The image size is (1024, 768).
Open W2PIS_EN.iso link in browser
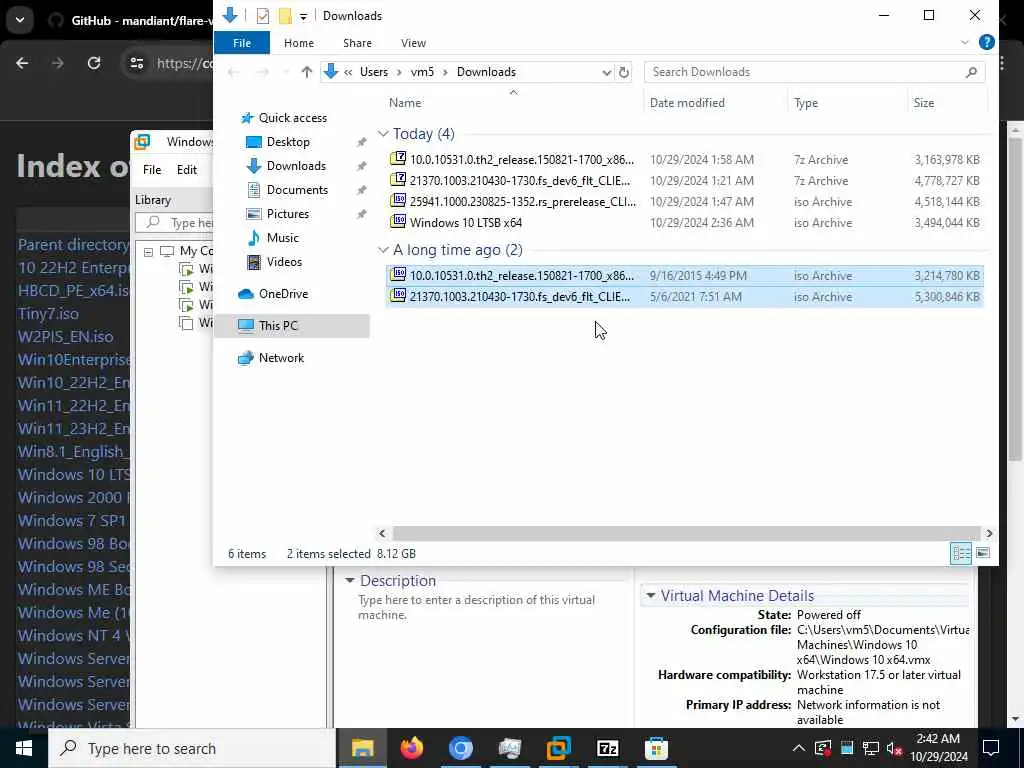click(65, 336)
